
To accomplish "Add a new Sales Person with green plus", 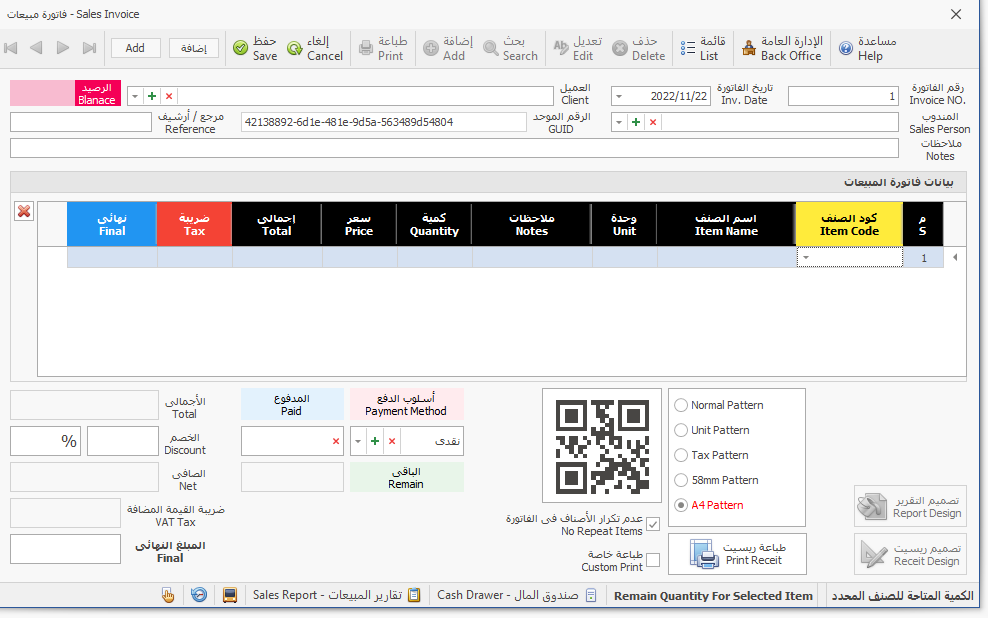I will (636, 122).
